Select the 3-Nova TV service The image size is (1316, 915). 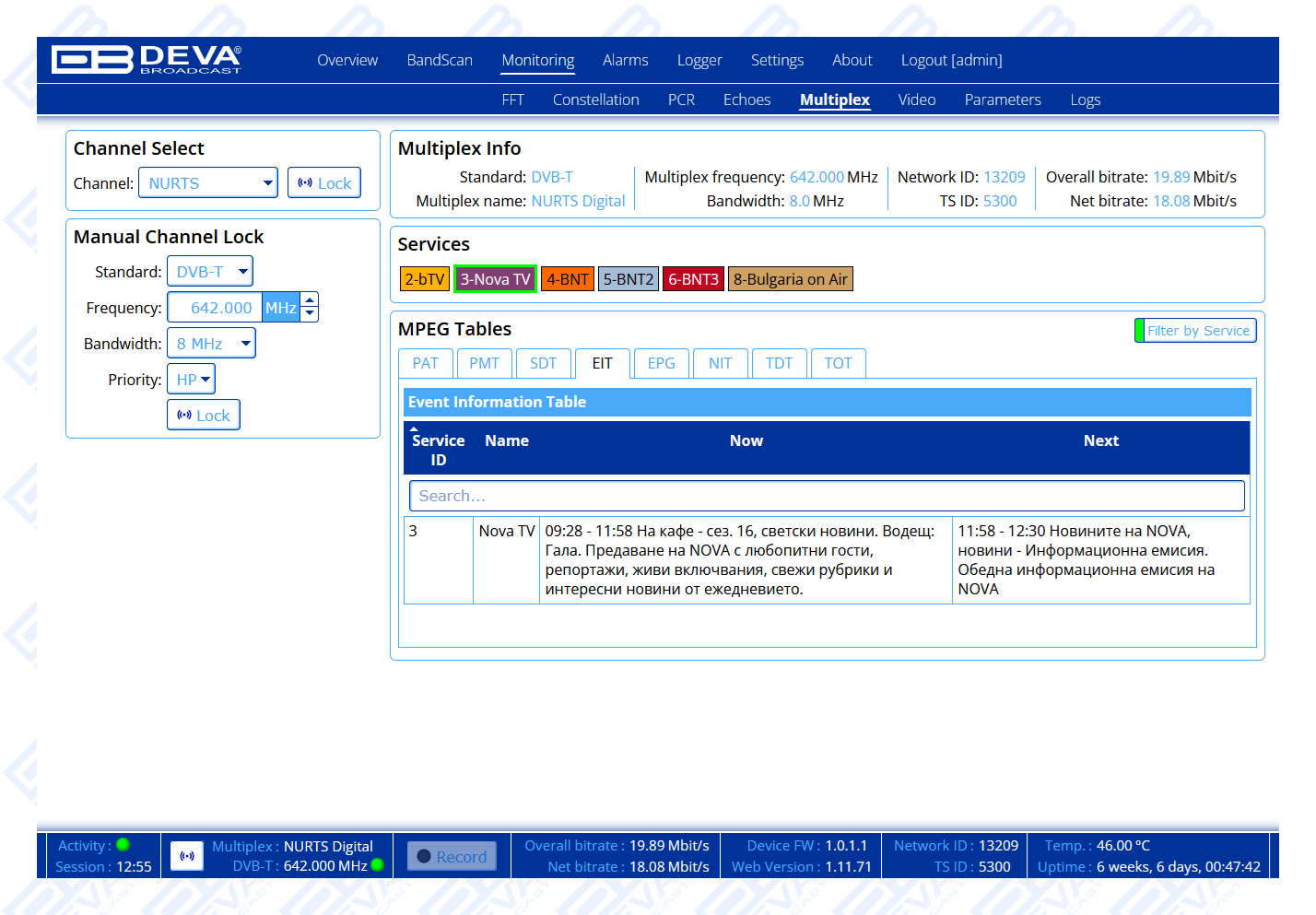click(495, 279)
